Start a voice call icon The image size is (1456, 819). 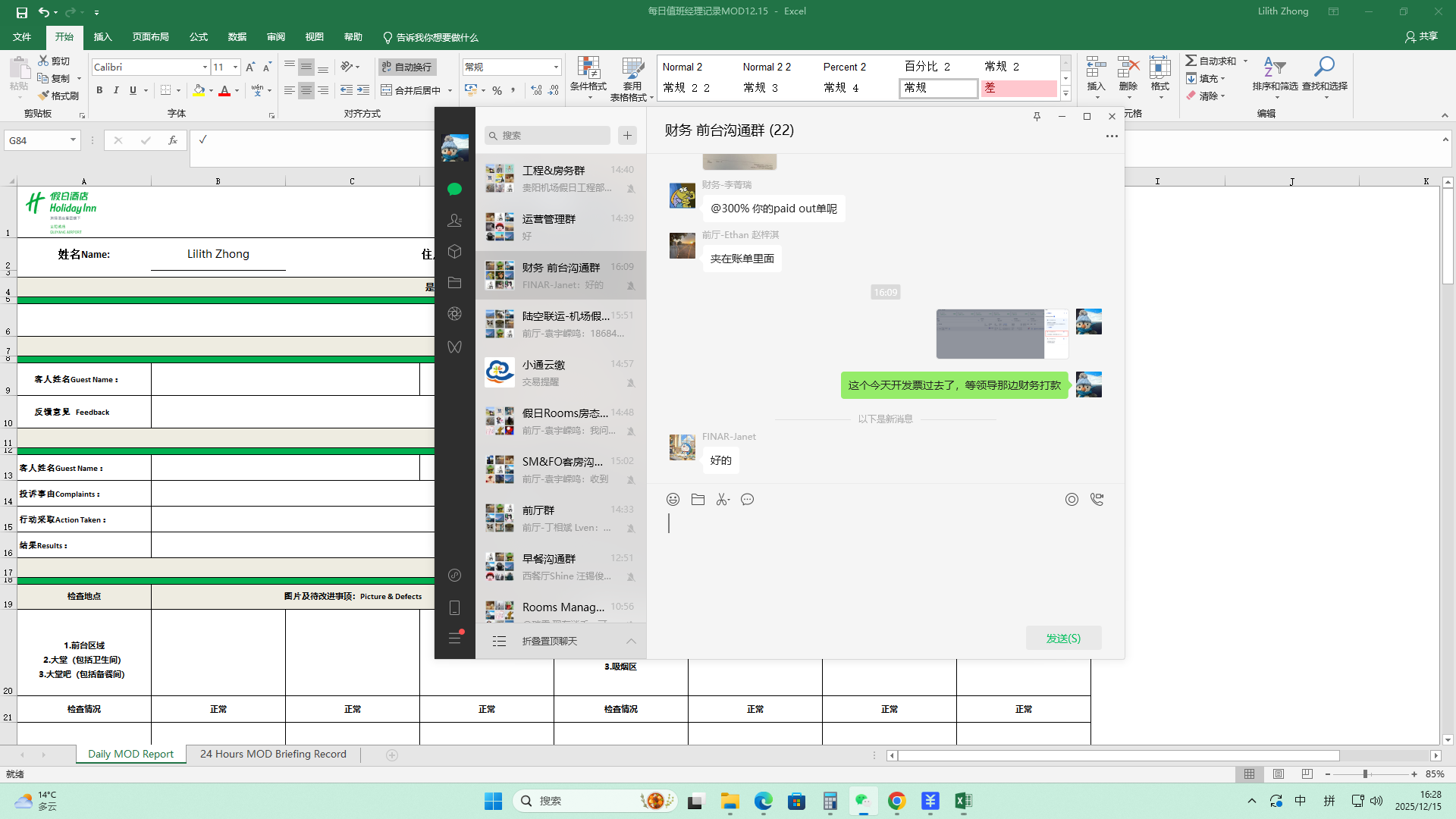[1097, 499]
